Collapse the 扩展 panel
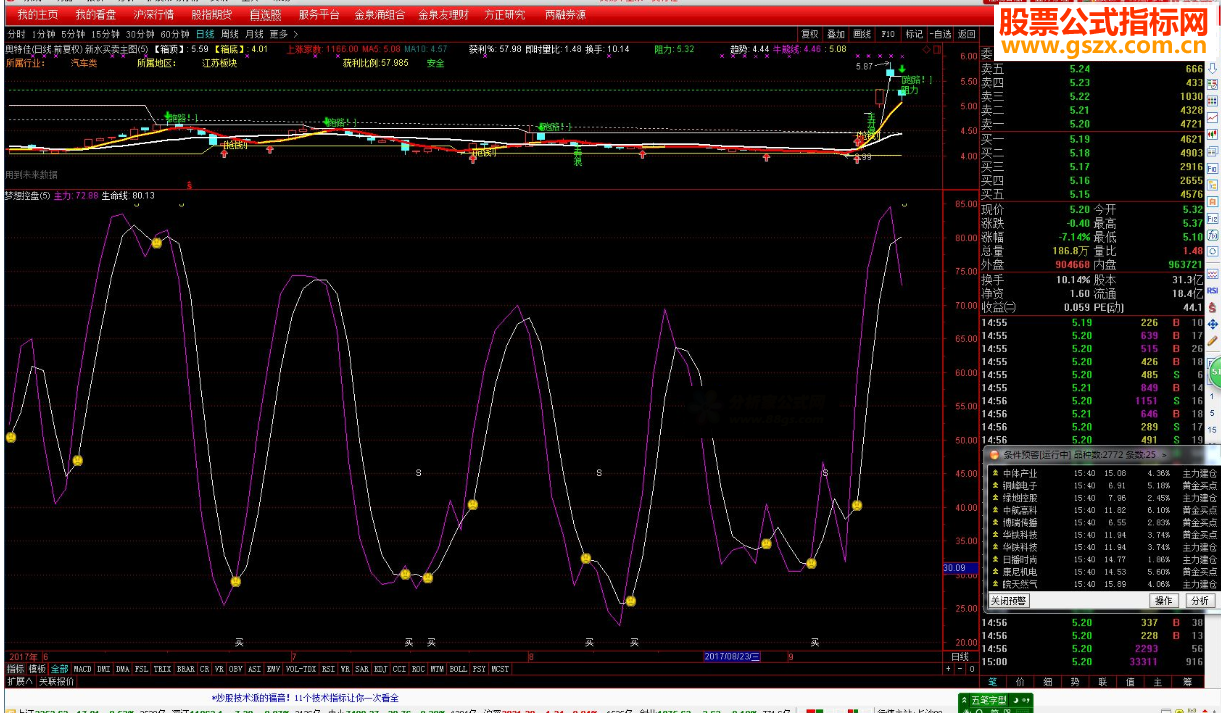Viewport: 1221px width, 713px height. coord(20,681)
